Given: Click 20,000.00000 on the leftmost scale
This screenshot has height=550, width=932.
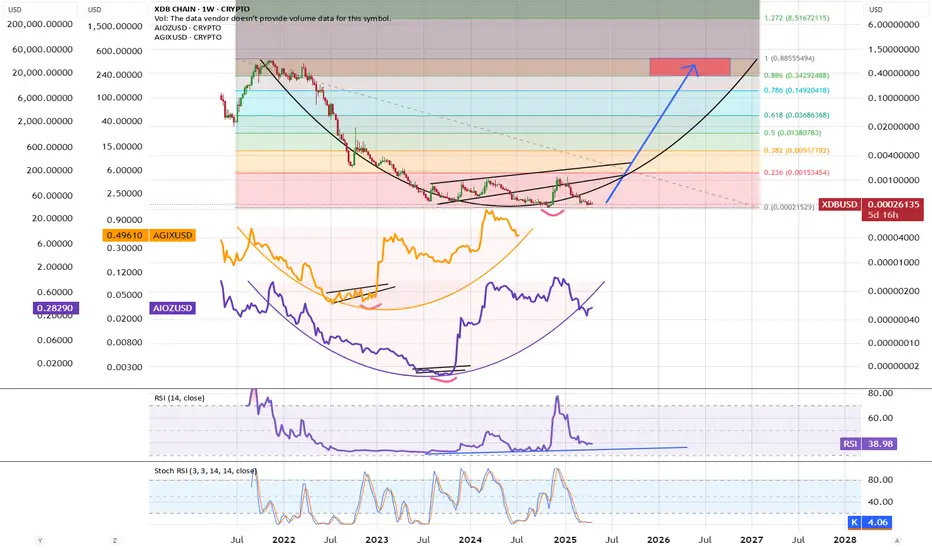Looking at the screenshot, I should tap(43, 73).
